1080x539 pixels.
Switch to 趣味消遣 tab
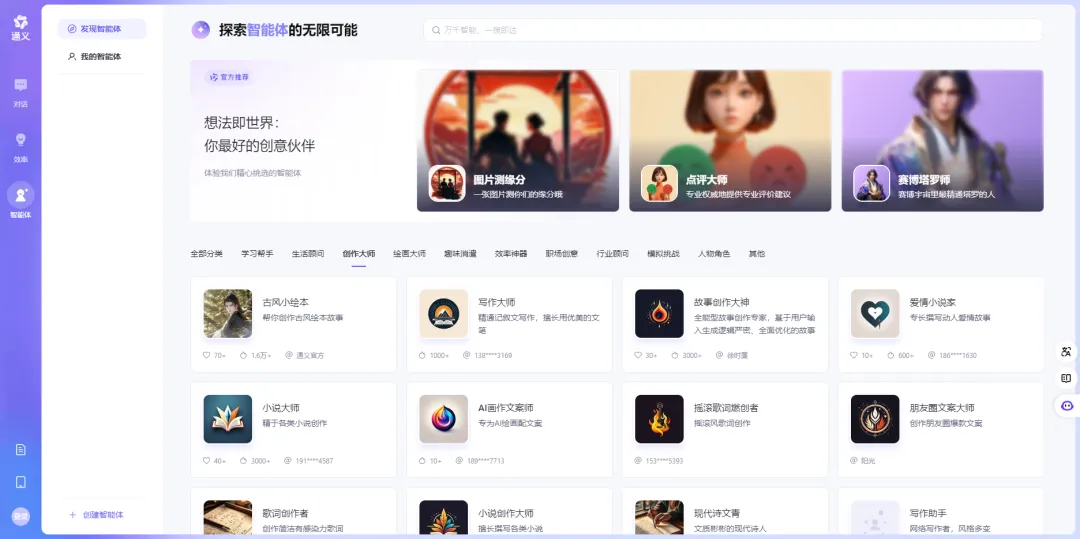[x=460, y=254]
